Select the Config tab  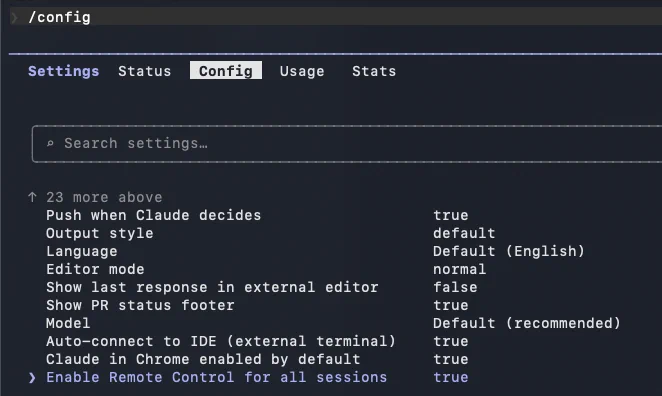(226, 71)
